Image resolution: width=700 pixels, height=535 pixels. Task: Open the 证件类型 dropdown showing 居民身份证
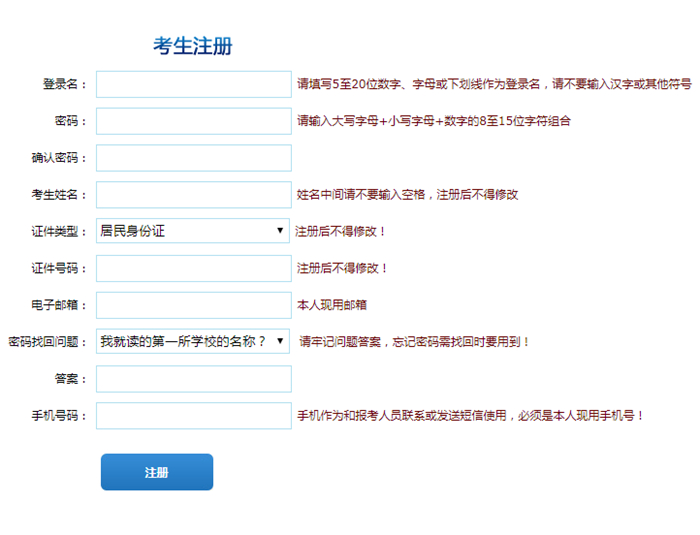point(193,231)
